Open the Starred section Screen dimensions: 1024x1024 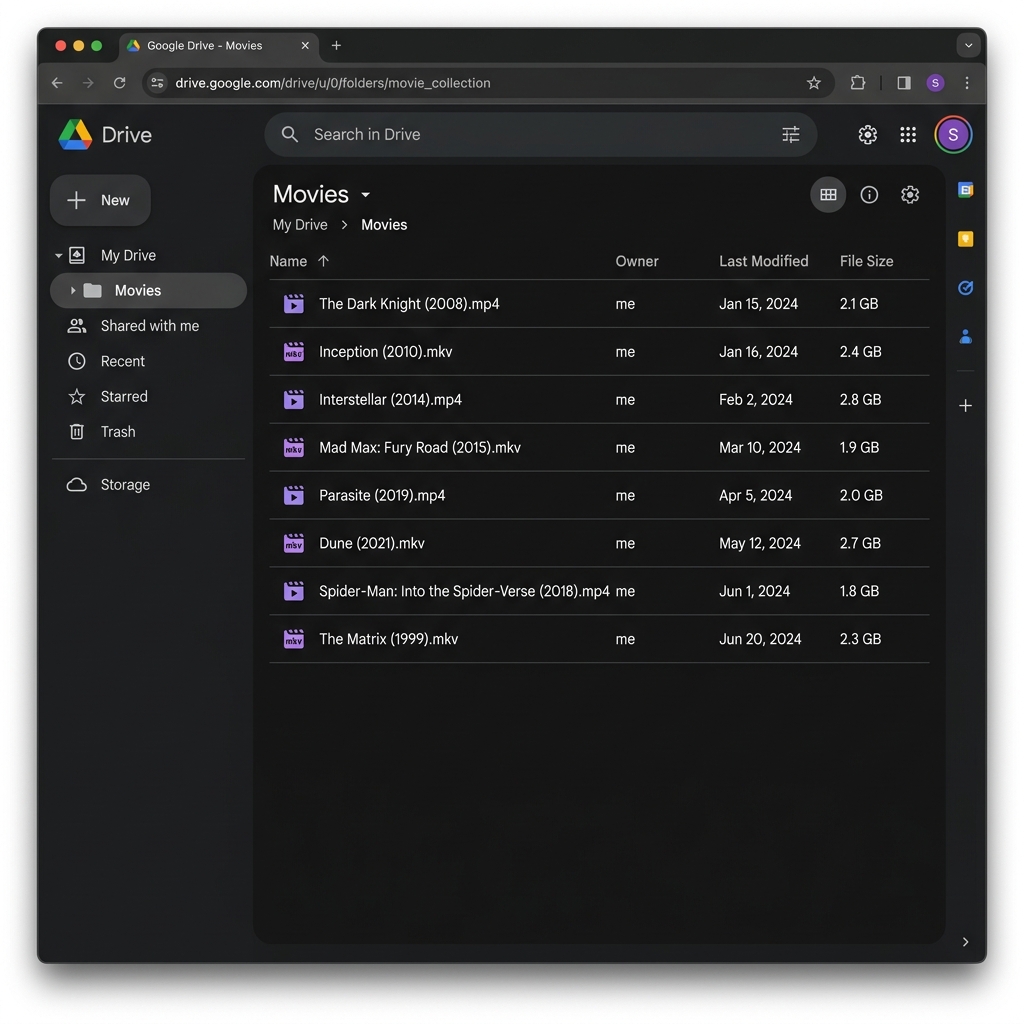point(124,396)
